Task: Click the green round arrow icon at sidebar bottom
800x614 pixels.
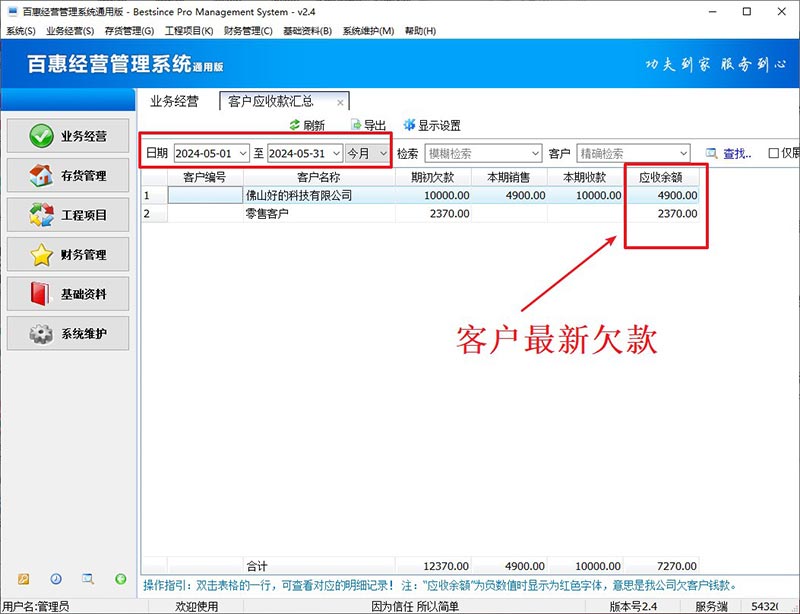Action: [120, 579]
